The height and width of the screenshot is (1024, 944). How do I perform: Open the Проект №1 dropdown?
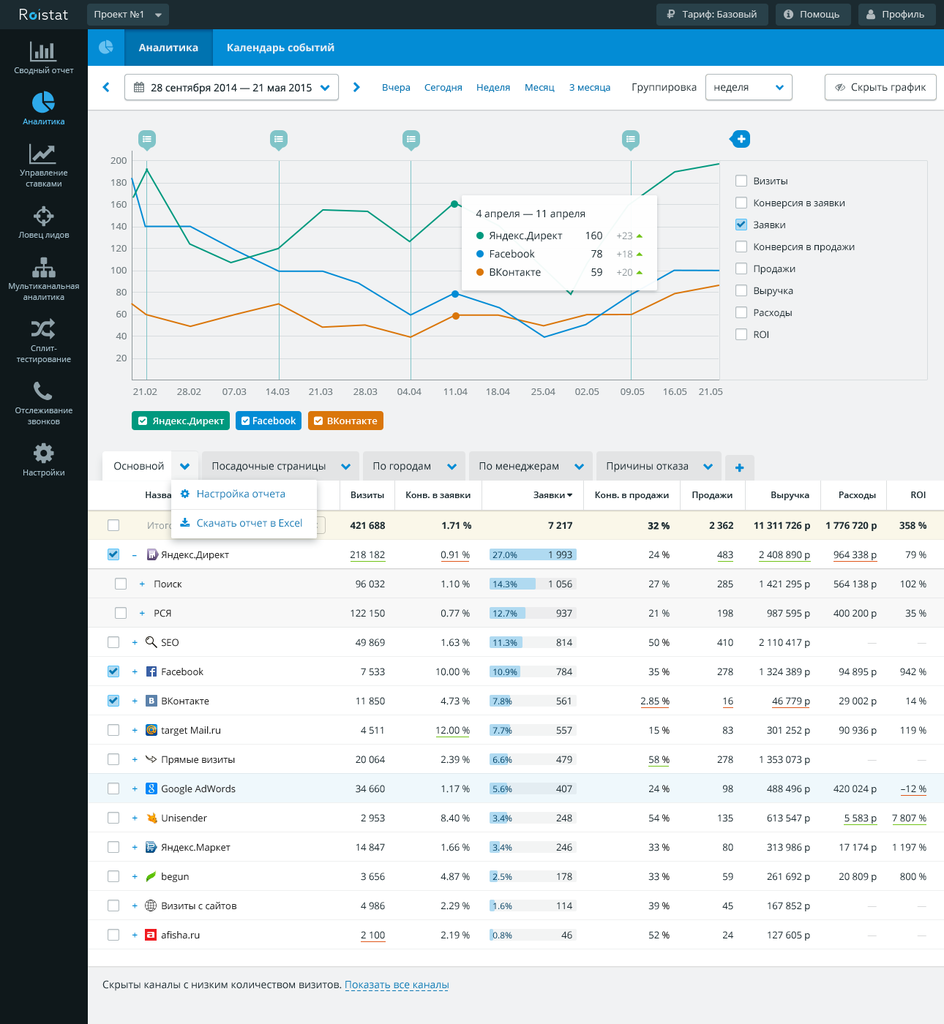point(128,15)
